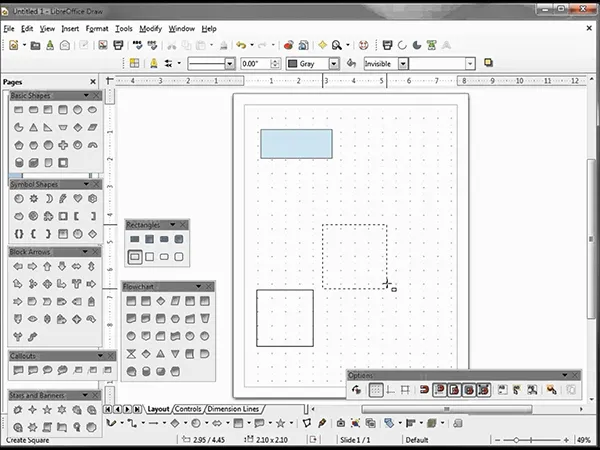Click the smiley face in Symbol Shapes

pyautogui.click(x=17, y=198)
